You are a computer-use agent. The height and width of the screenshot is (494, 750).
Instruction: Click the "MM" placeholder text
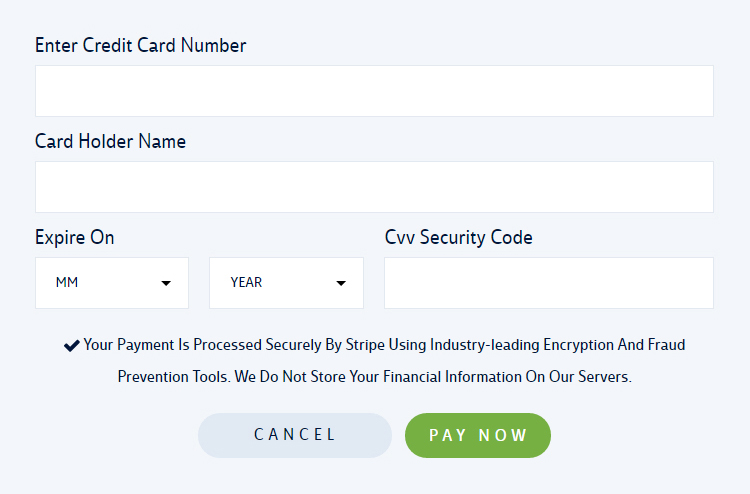coord(67,283)
